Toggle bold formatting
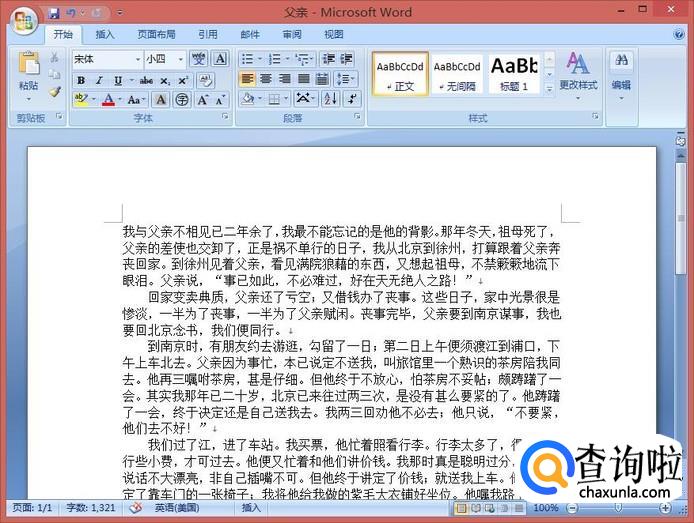This screenshot has width=694, height=523. (x=81, y=80)
